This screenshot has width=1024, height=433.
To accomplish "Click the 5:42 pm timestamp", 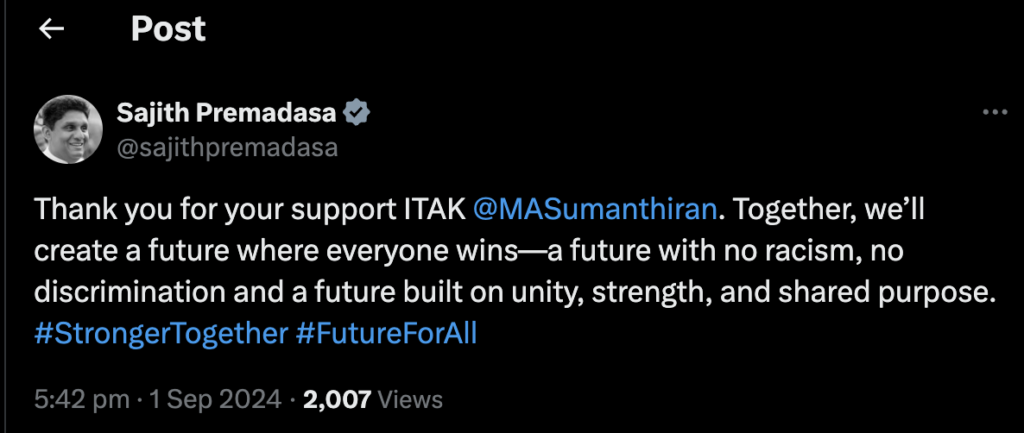I will pos(82,398).
